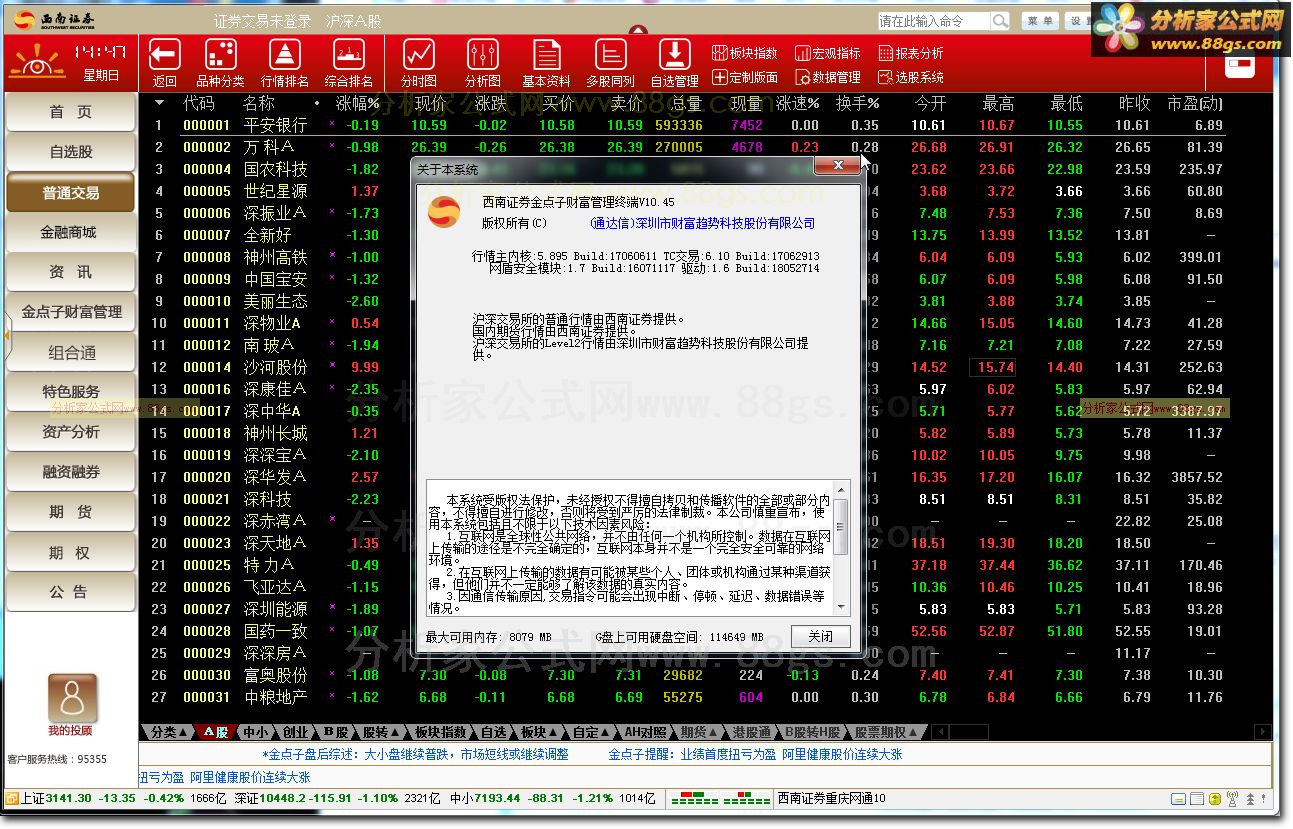This screenshot has height=829, width=1293.
Task: Open 自选管理 download icon
Action: click(675, 55)
